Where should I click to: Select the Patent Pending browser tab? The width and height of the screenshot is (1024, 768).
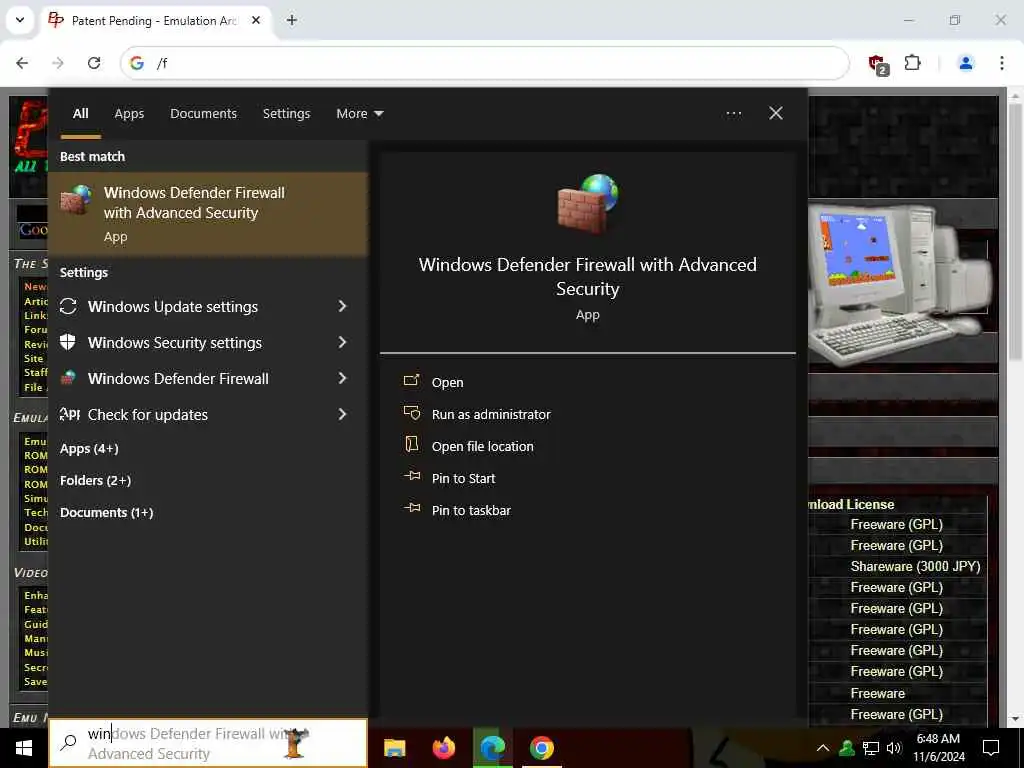(155, 20)
